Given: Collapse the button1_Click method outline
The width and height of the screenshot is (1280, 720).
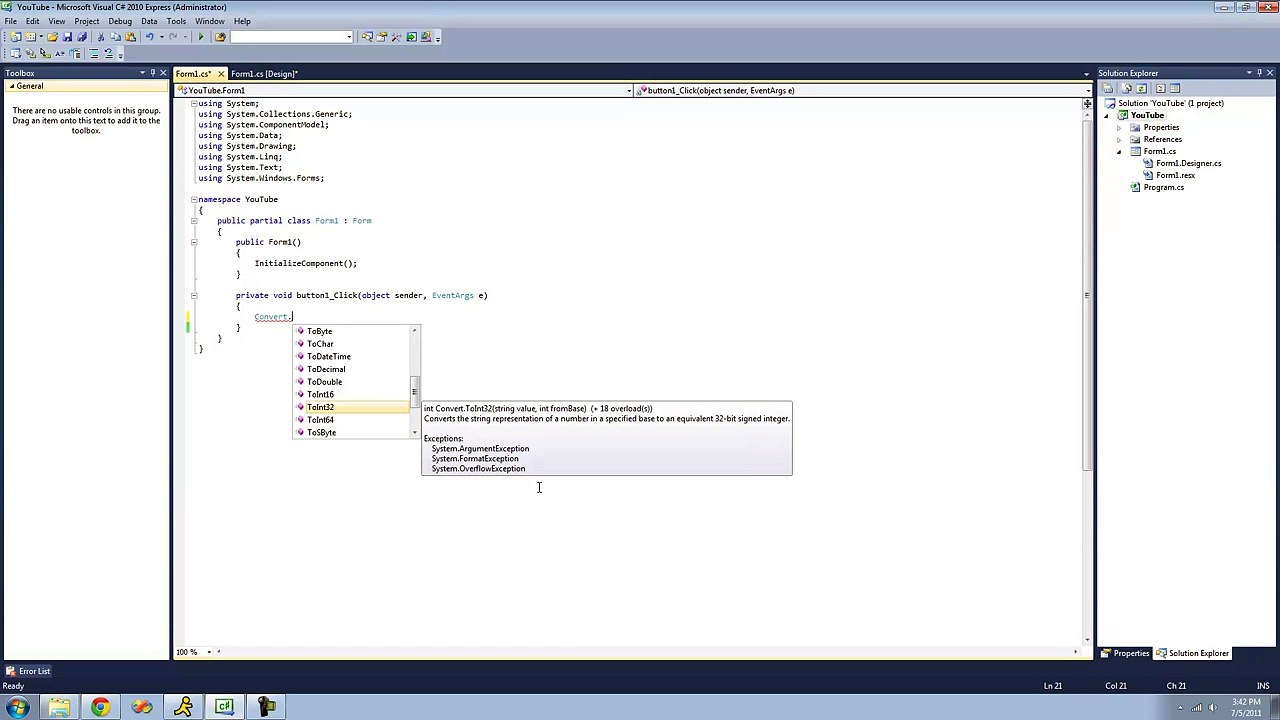Looking at the screenshot, I should pyautogui.click(x=194, y=295).
